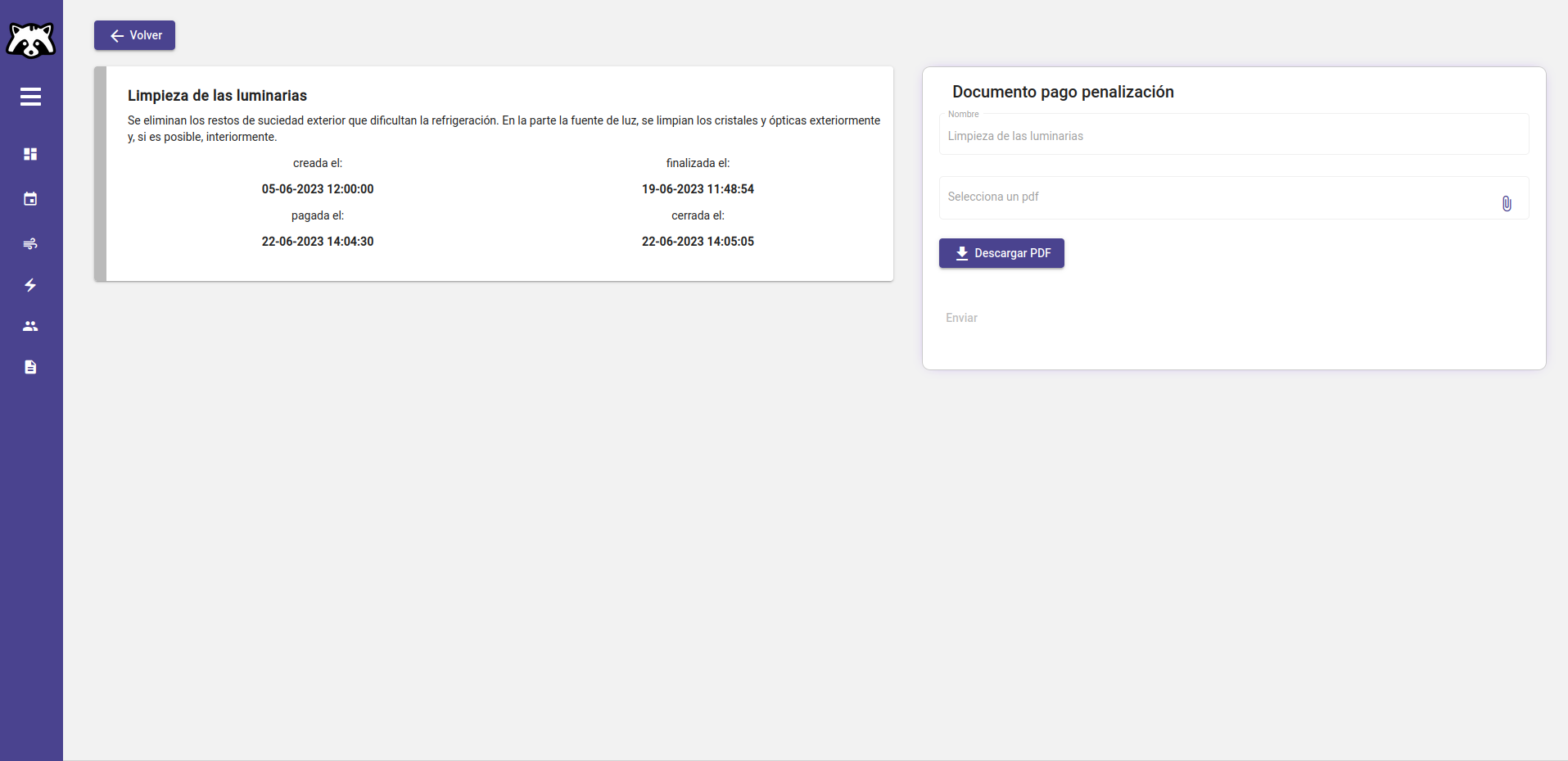The width and height of the screenshot is (1568, 761).
Task: Focus the Nombre input field
Action: tap(1234, 135)
